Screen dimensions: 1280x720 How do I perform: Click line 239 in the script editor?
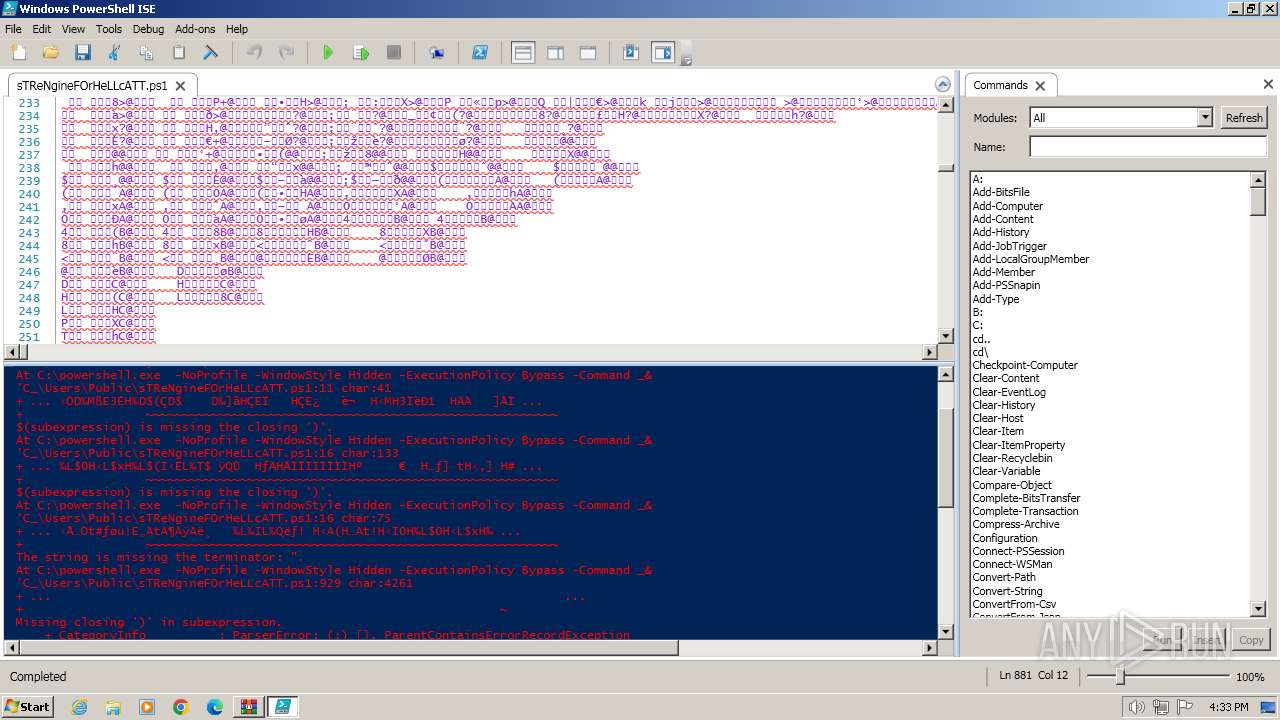(345, 181)
